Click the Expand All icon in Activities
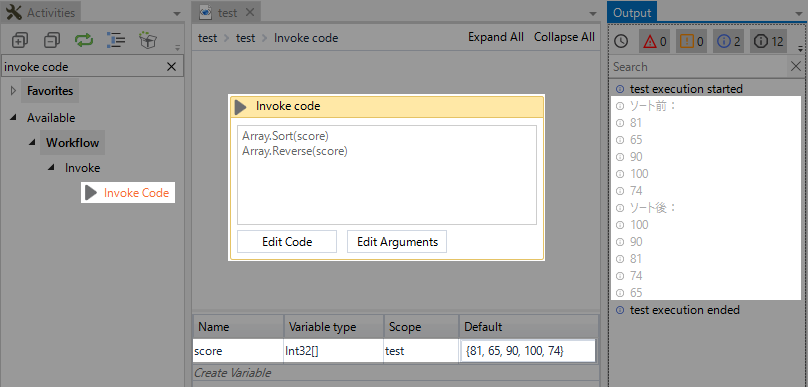Screen dimensions: 808x387 [20, 40]
